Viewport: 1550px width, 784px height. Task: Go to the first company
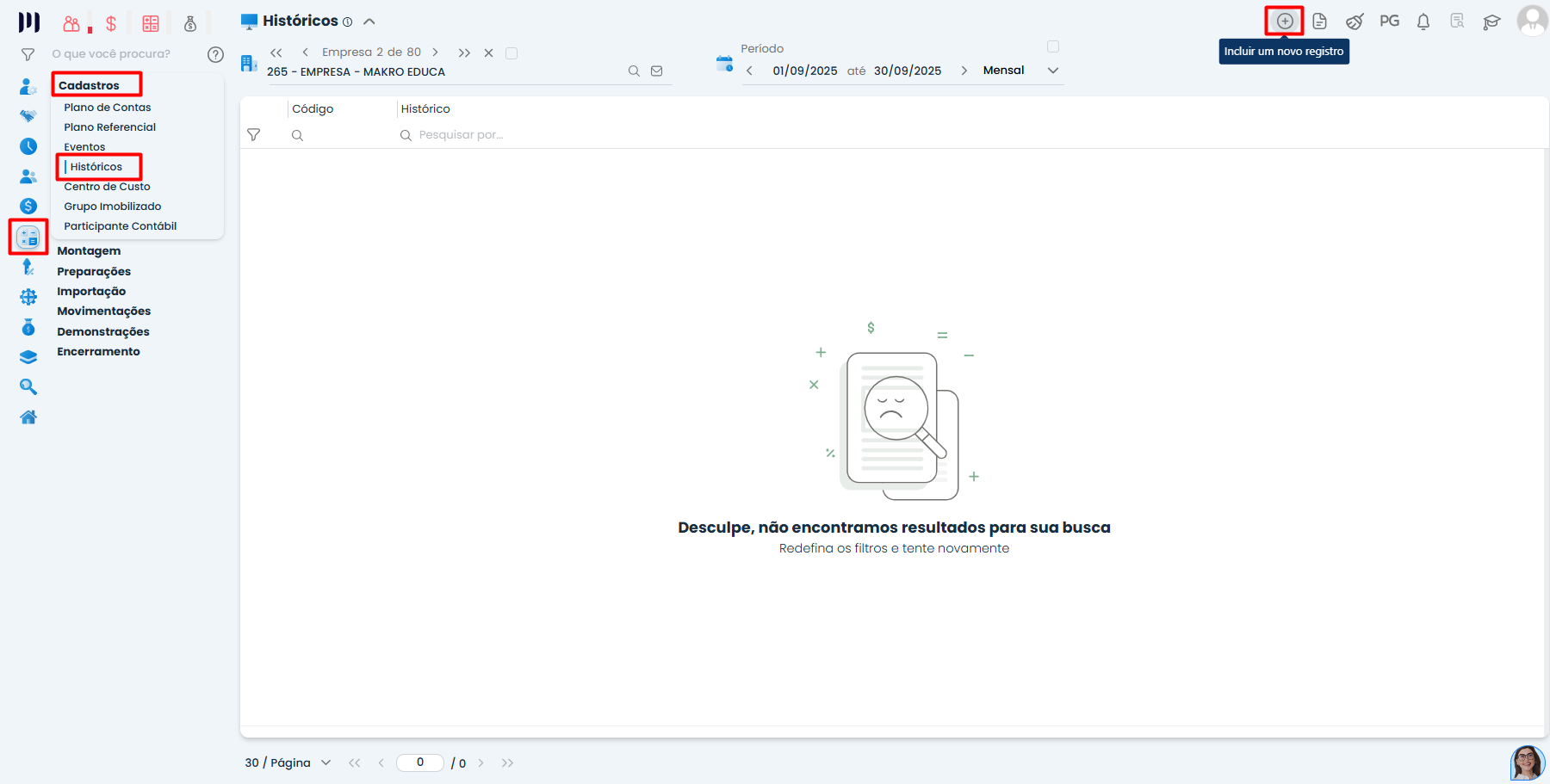coord(276,52)
